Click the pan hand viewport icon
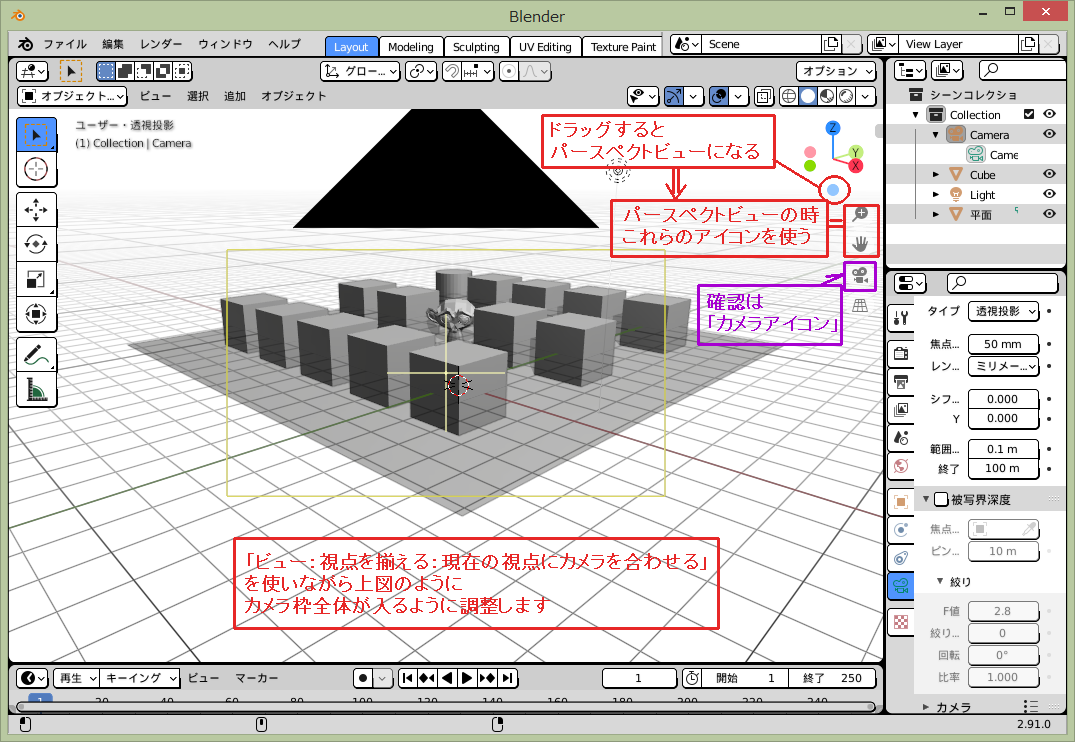 pos(860,243)
